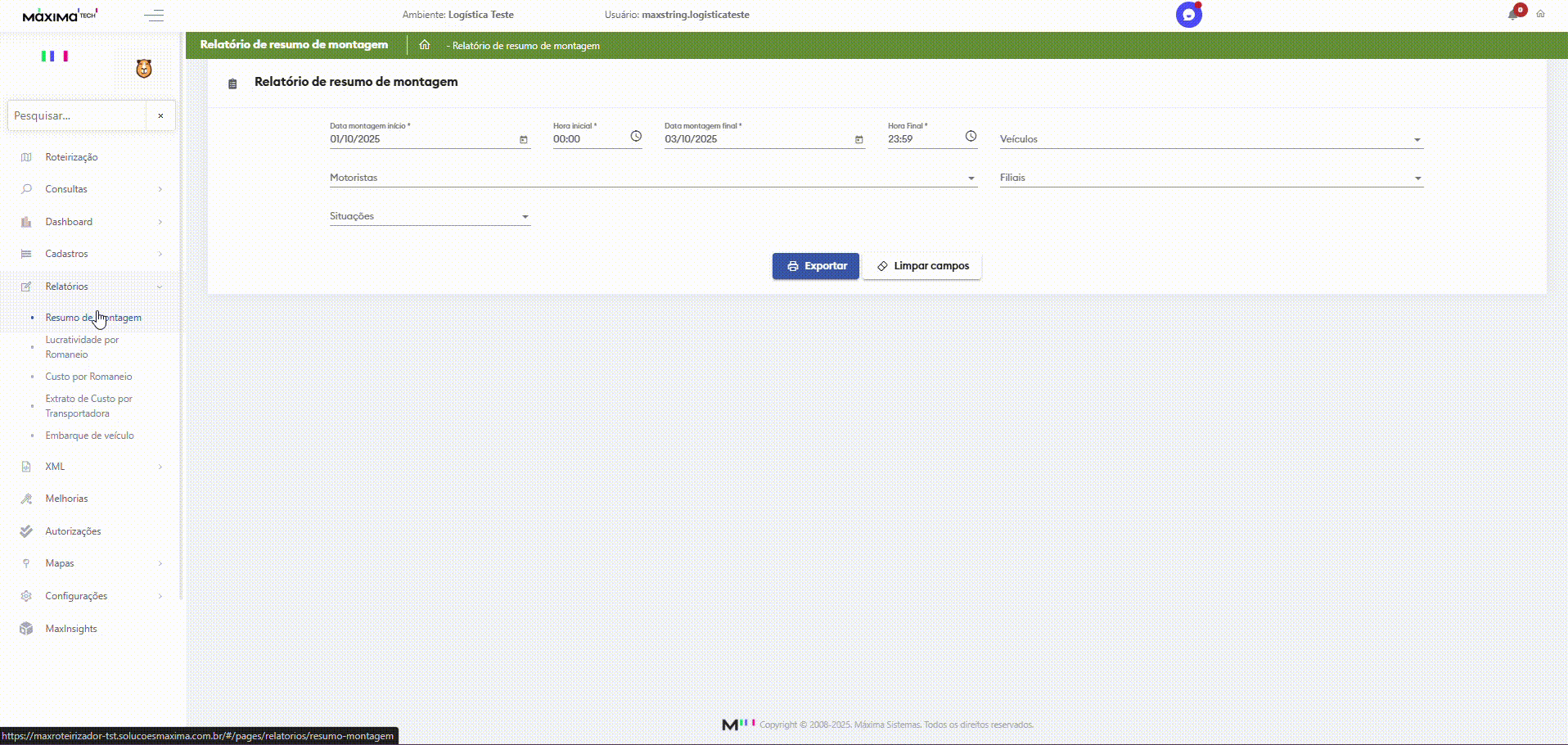Click the Dashboard chart icon
Viewport: 1568px width, 745px height.
pos(26,222)
